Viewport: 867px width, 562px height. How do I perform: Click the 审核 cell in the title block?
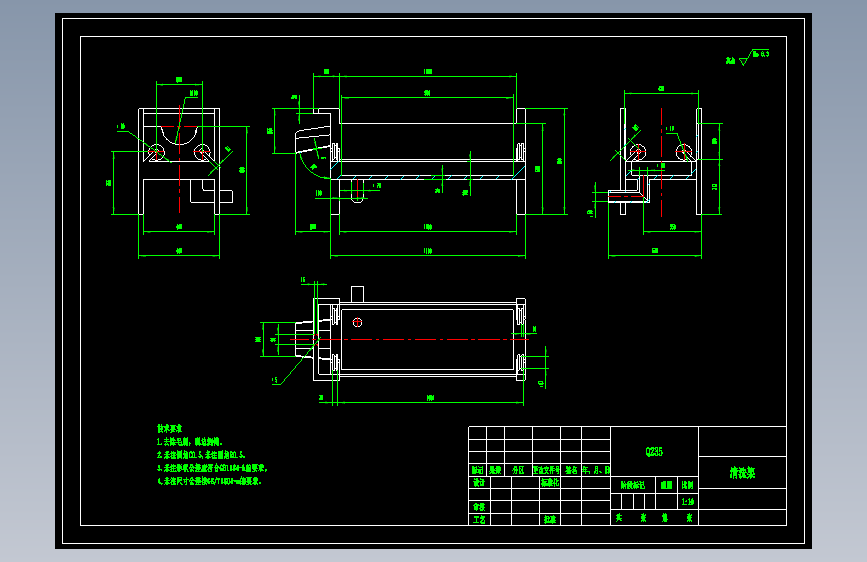(x=479, y=507)
